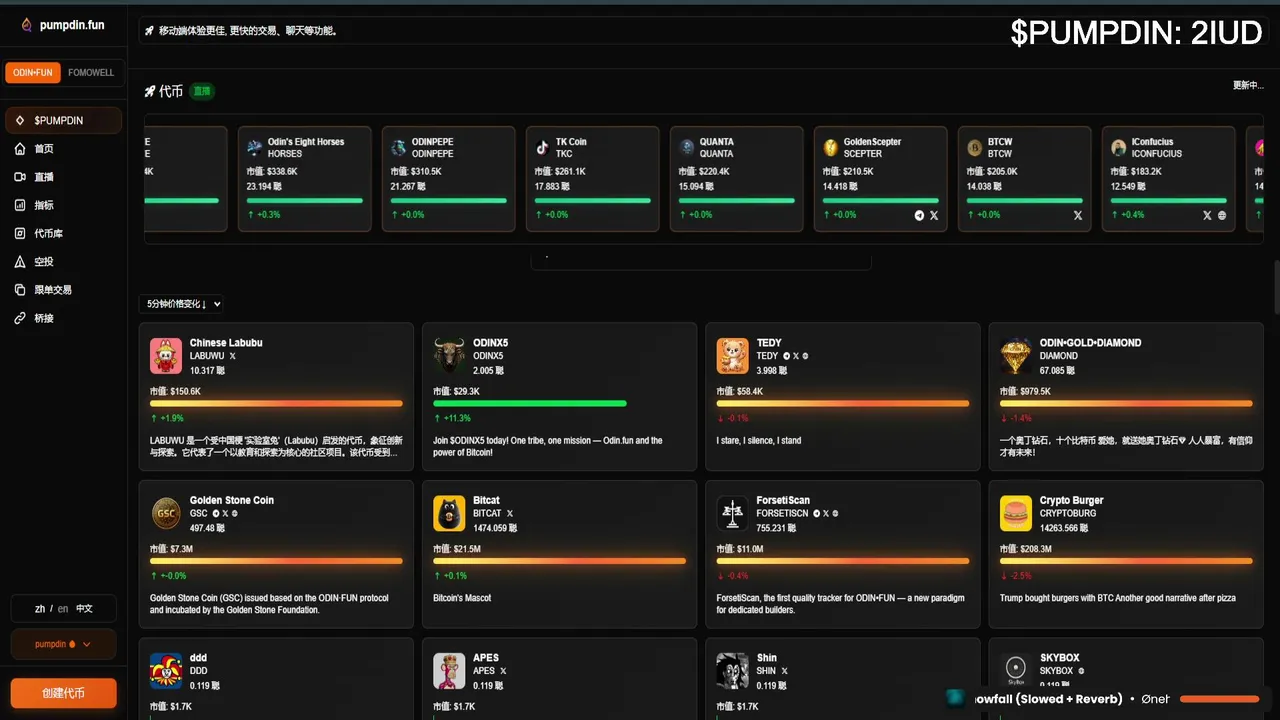Click the Chinese Labubu market cap progress bar
This screenshot has height=720, width=1280.
pyautogui.click(x=276, y=403)
